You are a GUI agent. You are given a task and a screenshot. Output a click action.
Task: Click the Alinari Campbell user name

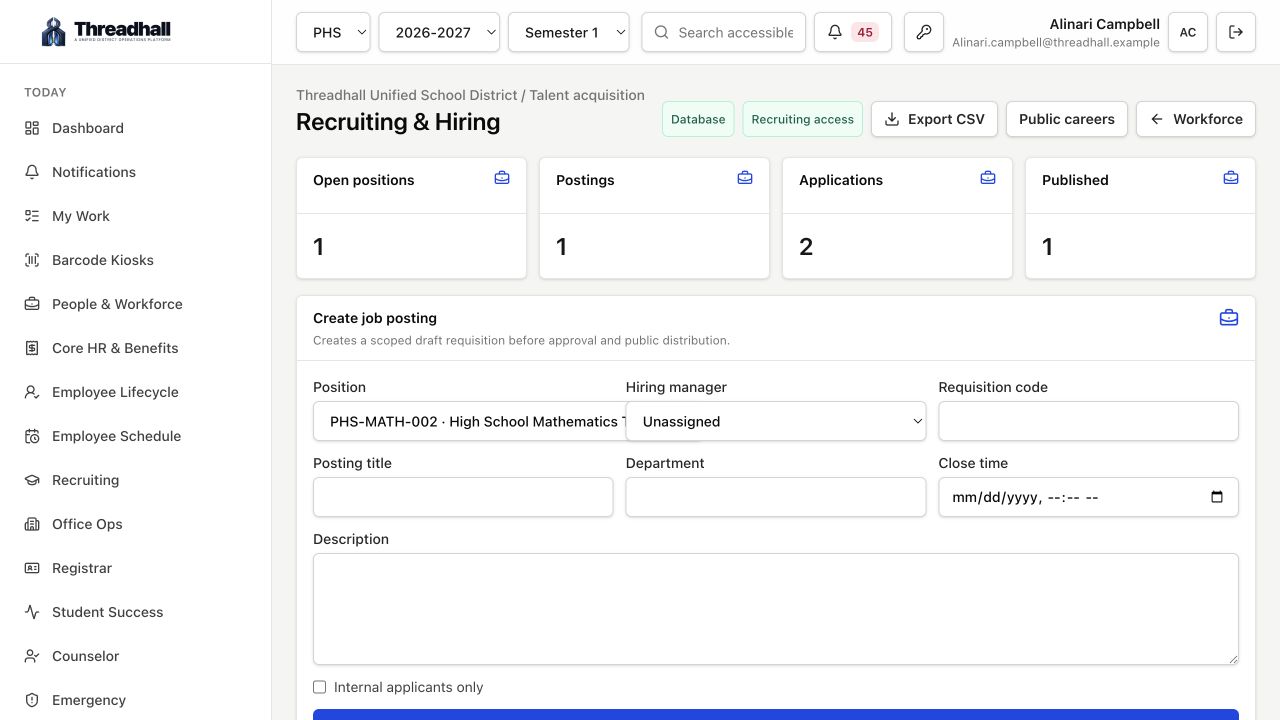pos(1105,24)
